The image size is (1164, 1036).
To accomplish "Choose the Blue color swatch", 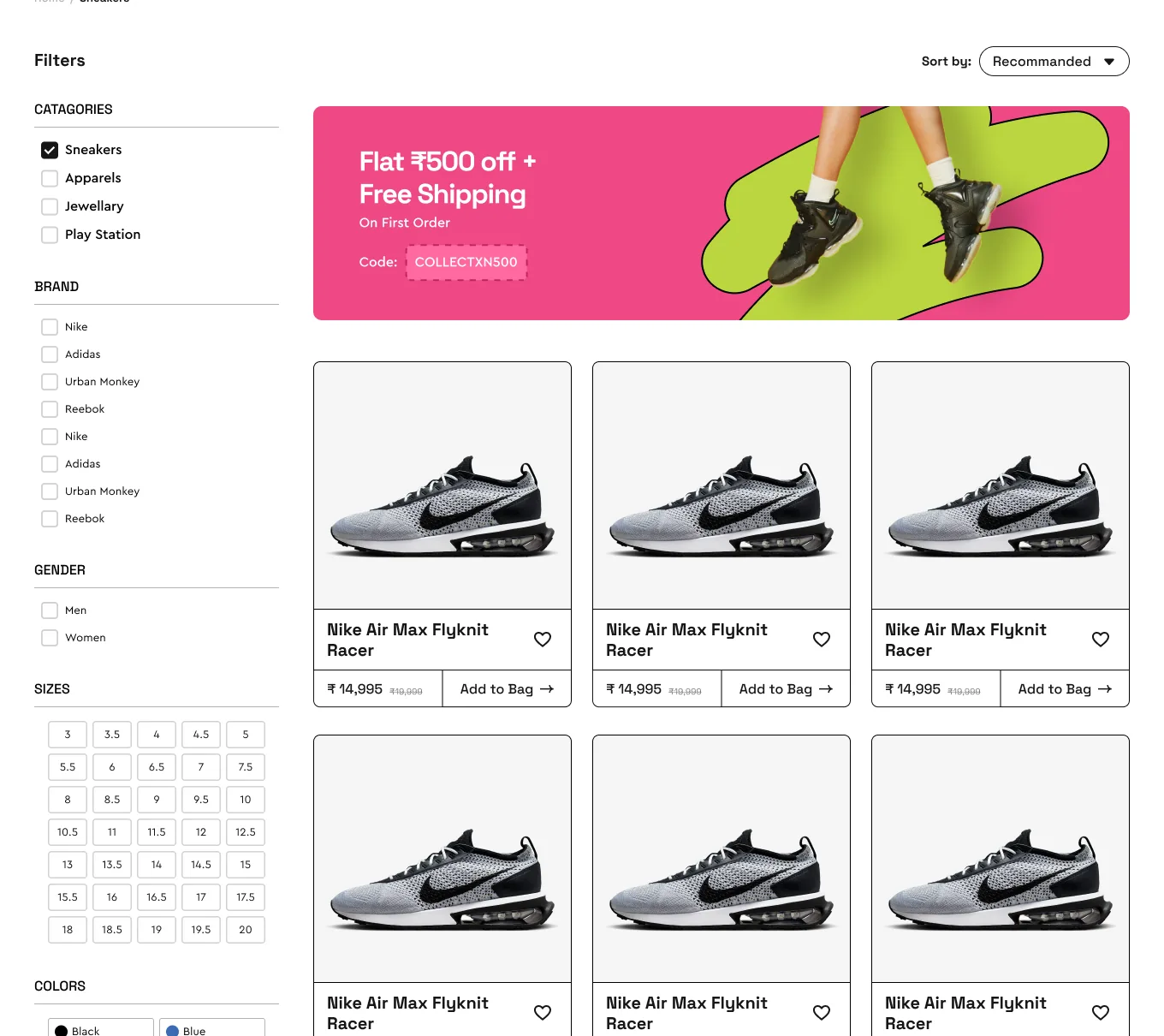I will pos(212,1027).
